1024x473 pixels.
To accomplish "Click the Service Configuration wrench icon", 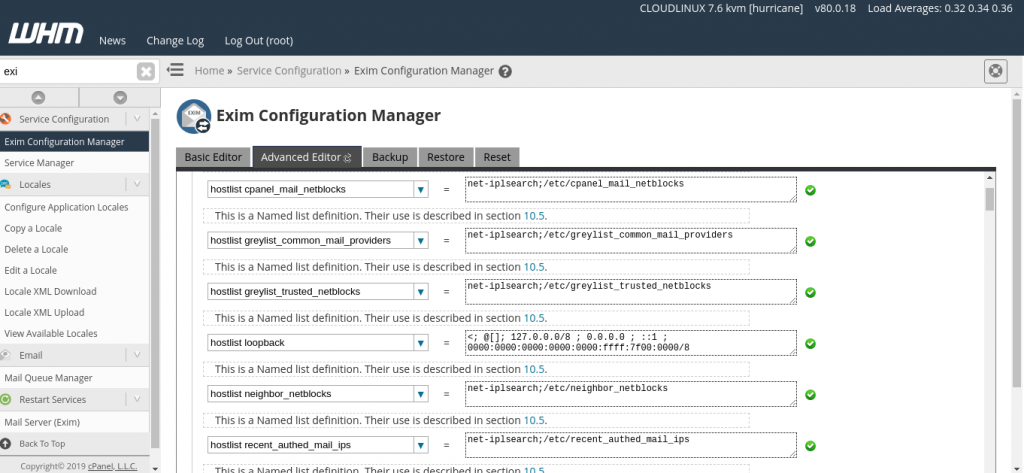I will pyautogui.click(x=6, y=119).
